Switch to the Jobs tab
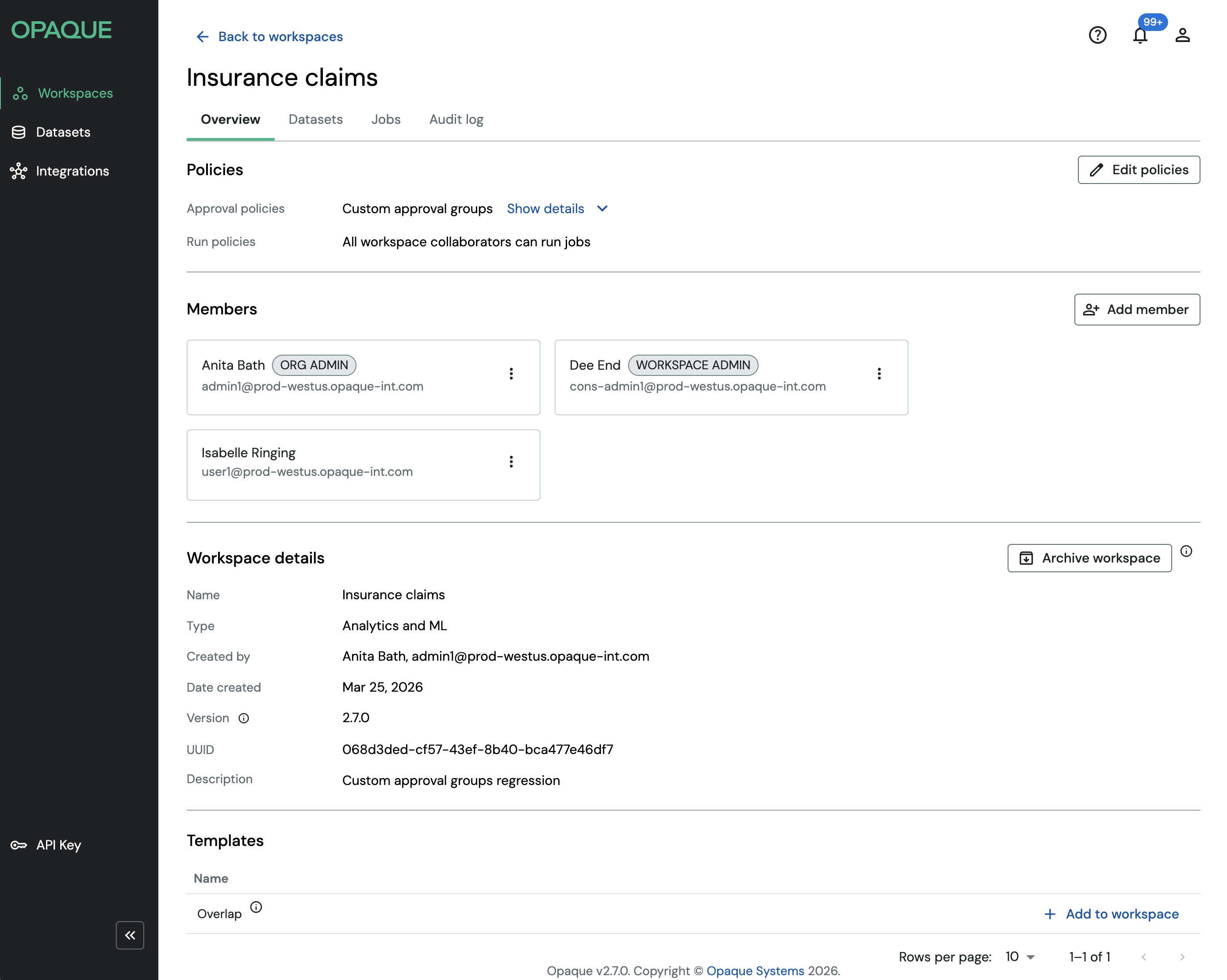This screenshot has width=1227, height=980. click(386, 119)
